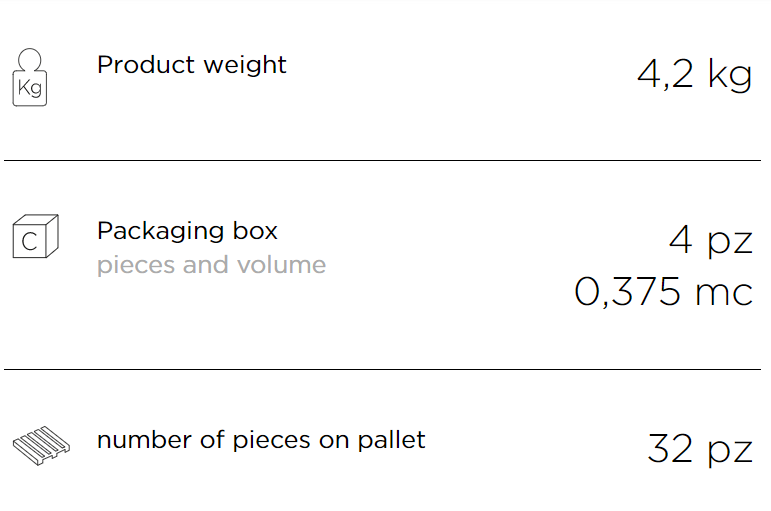Click divider line below Packaging box row
The height and width of the screenshot is (511, 771).
pyautogui.click(x=383, y=369)
